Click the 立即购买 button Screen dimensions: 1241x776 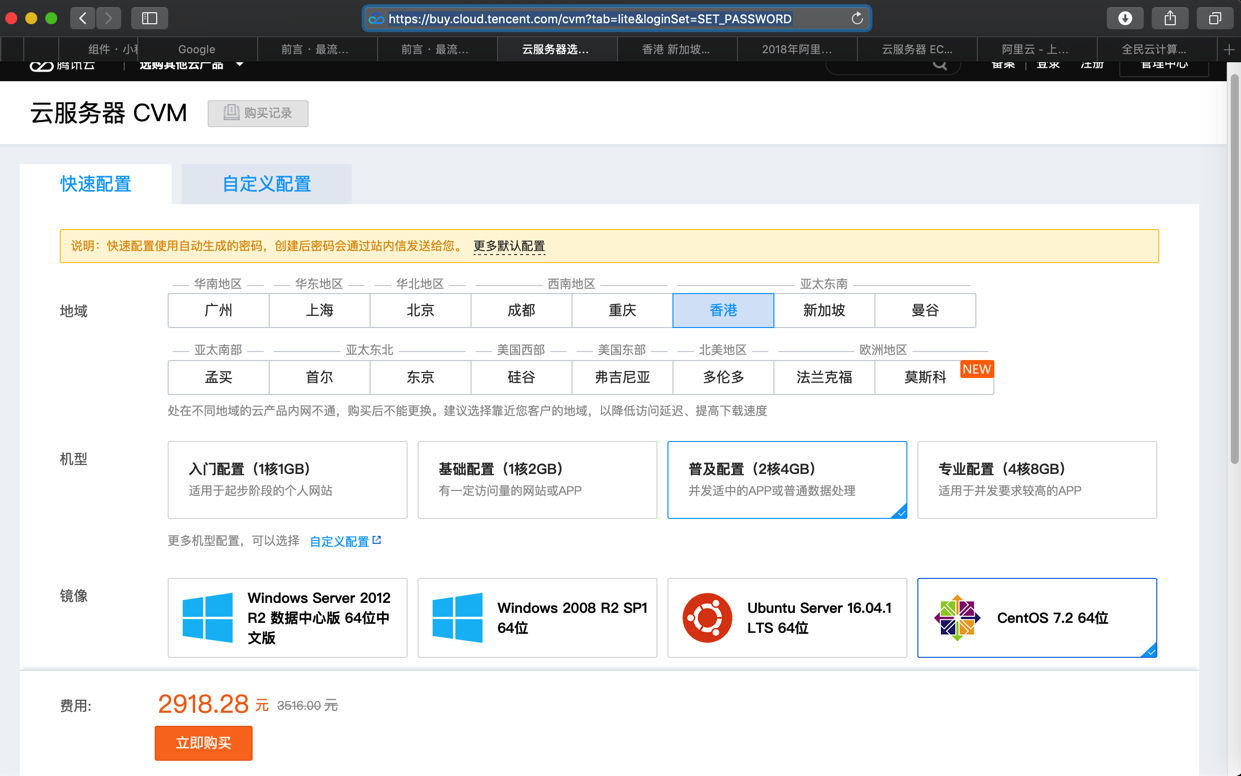point(203,743)
